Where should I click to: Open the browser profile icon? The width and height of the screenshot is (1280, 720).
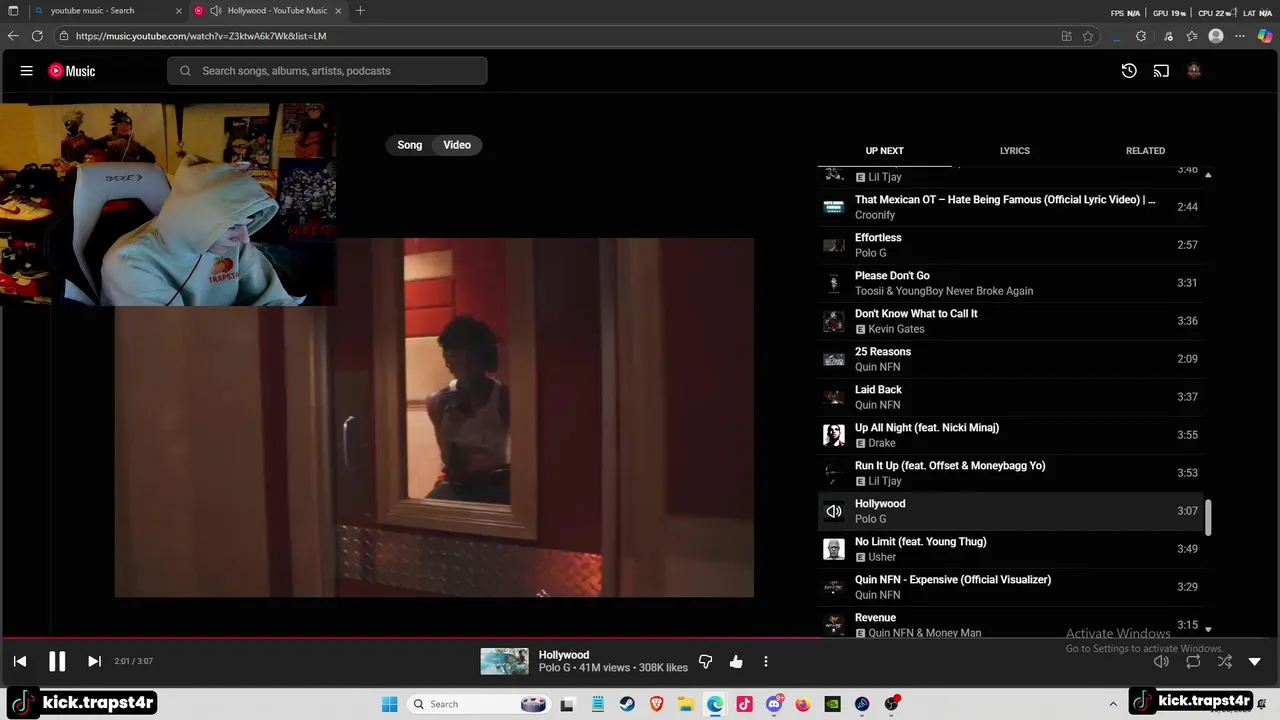(x=1216, y=36)
